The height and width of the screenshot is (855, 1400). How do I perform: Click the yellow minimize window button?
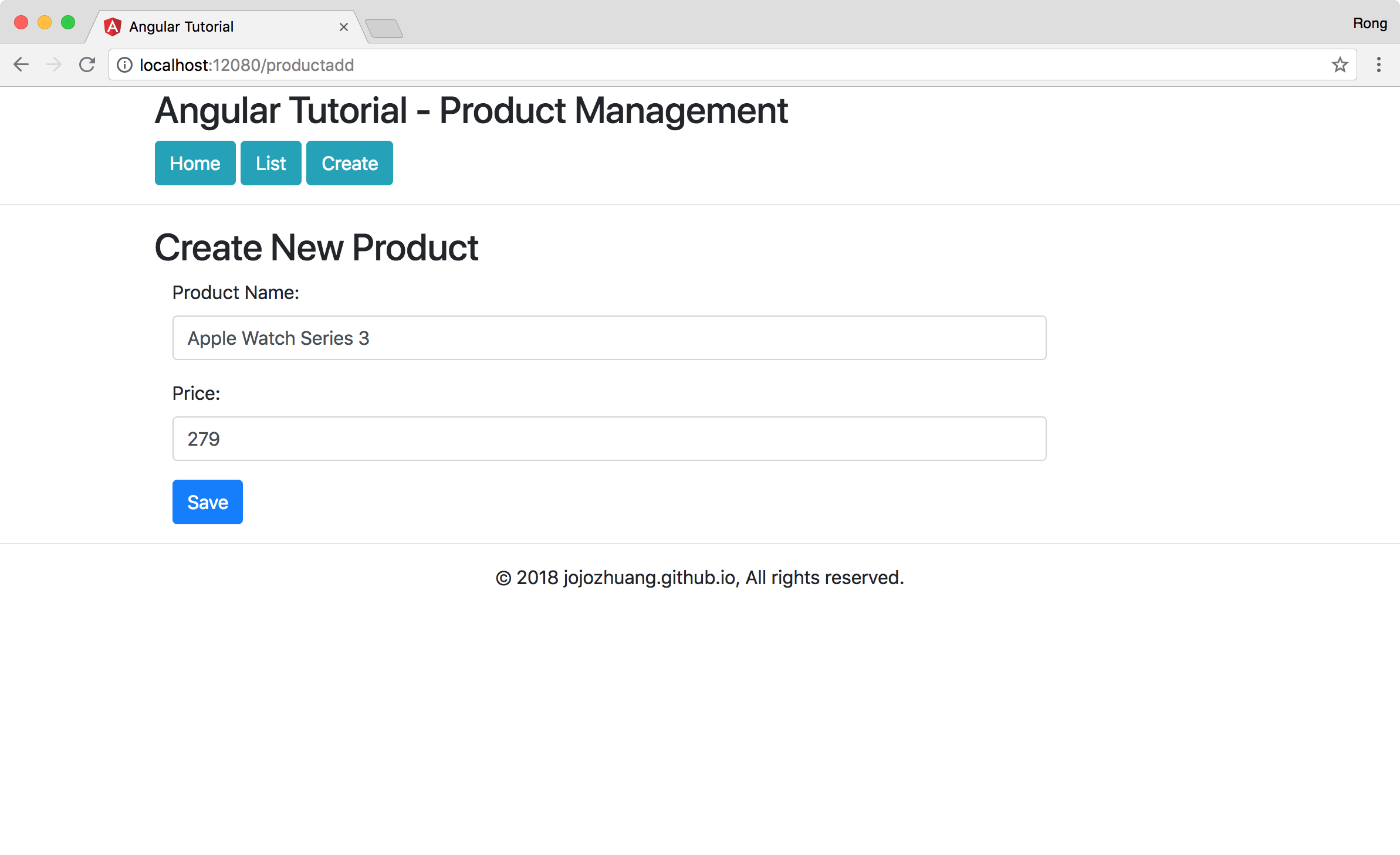pyautogui.click(x=45, y=22)
